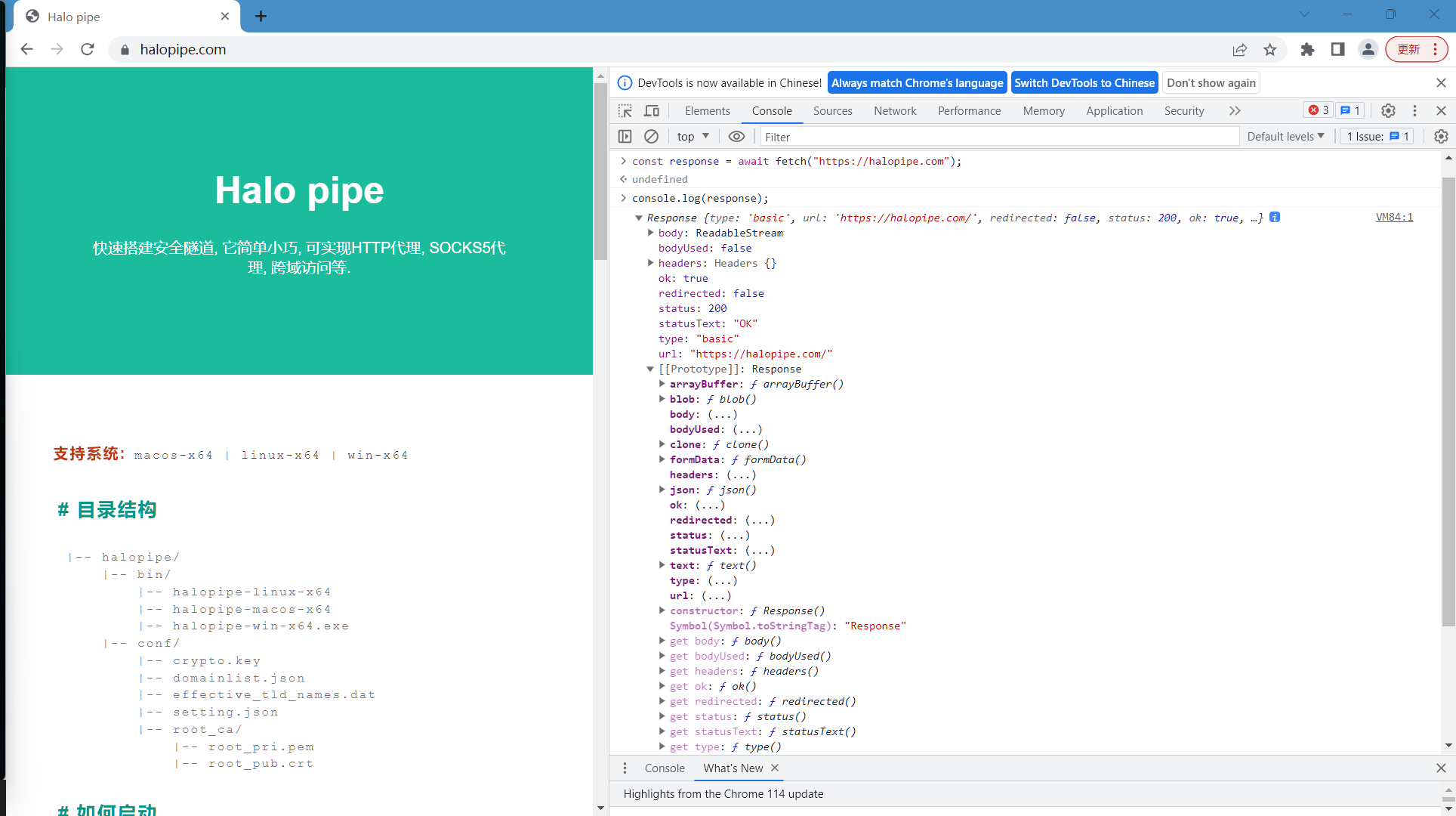Click Switch DevTools to Chinese button
This screenshot has height=816, width=1456.
pyautogui.click(x=1084, y=82)
